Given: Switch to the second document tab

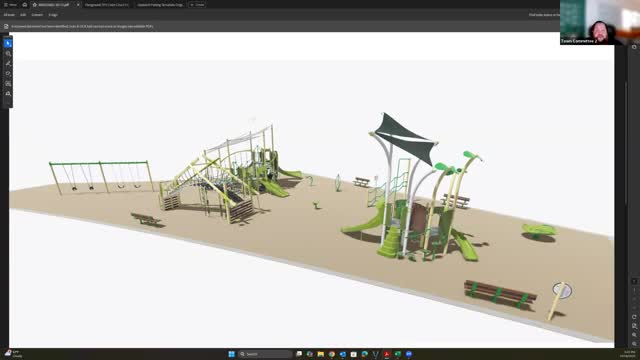Looking at the screenshot, I should [x=107, y=5].
